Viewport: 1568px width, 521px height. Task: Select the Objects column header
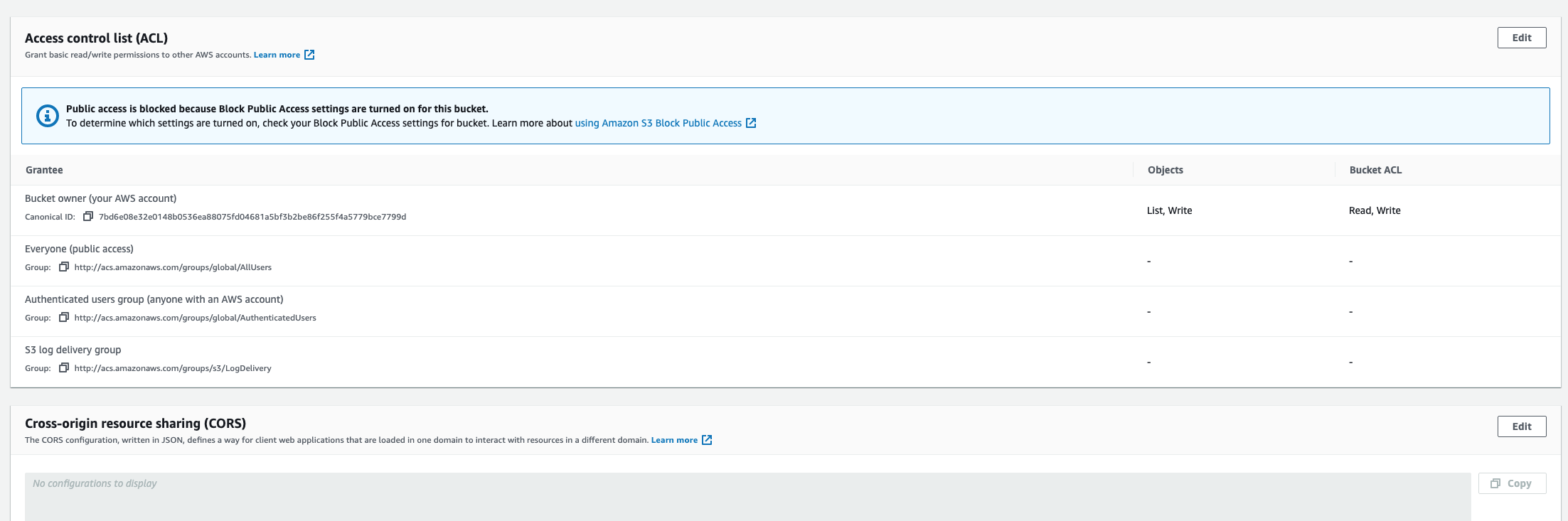pos(1166,170)
